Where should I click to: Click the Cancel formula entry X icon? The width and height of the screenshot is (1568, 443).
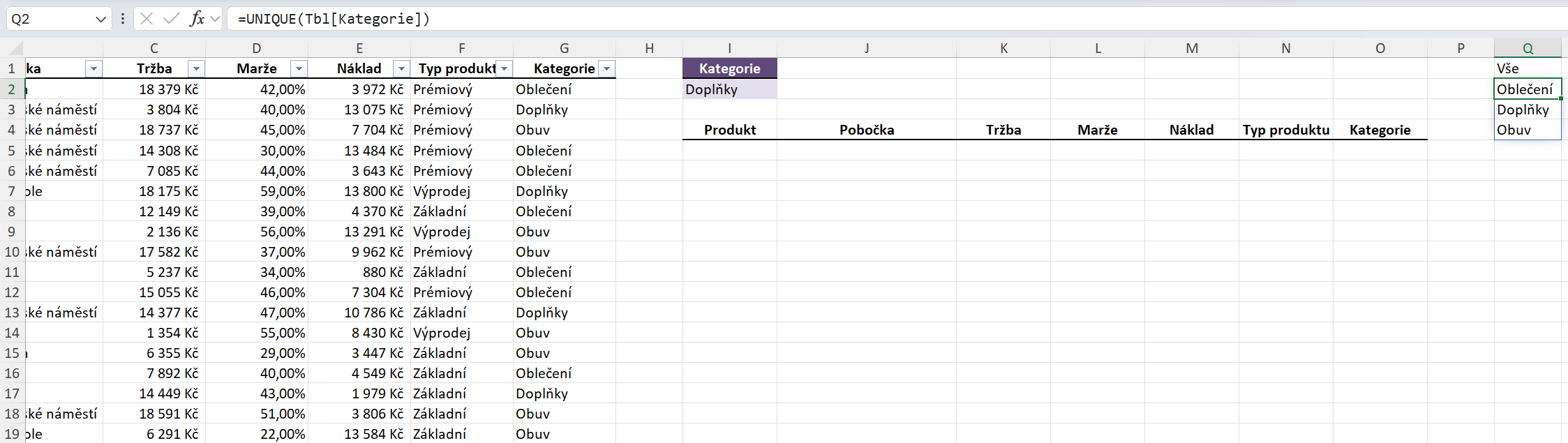pos(147,19)
